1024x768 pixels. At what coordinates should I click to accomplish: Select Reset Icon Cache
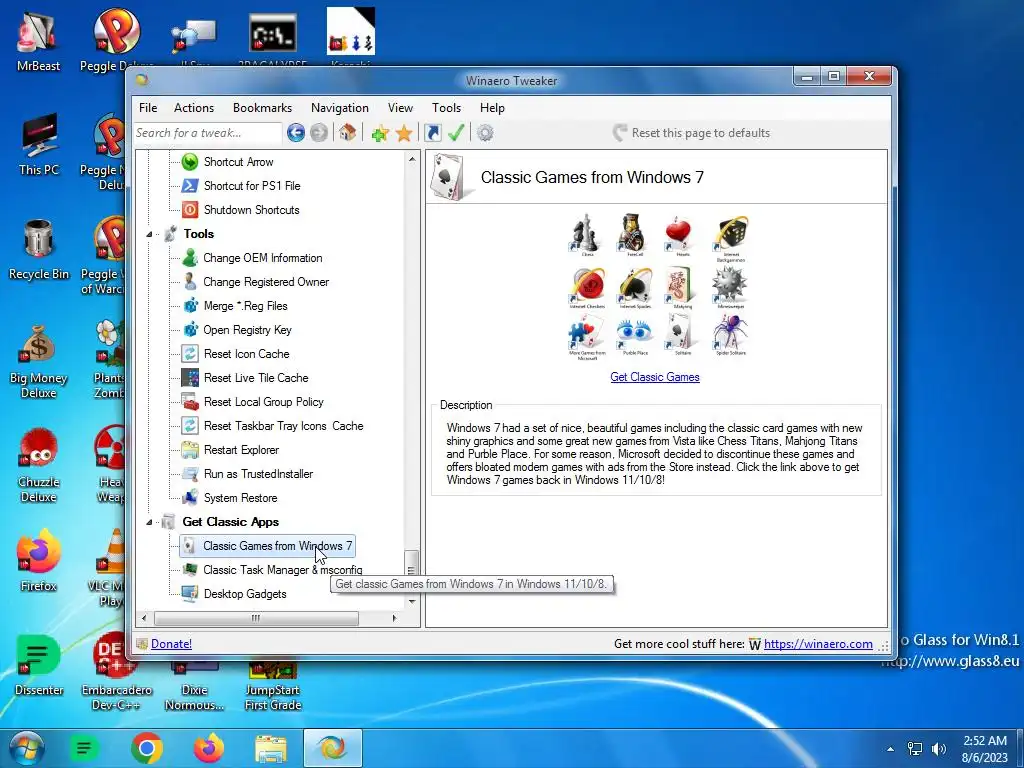point(246,354)
